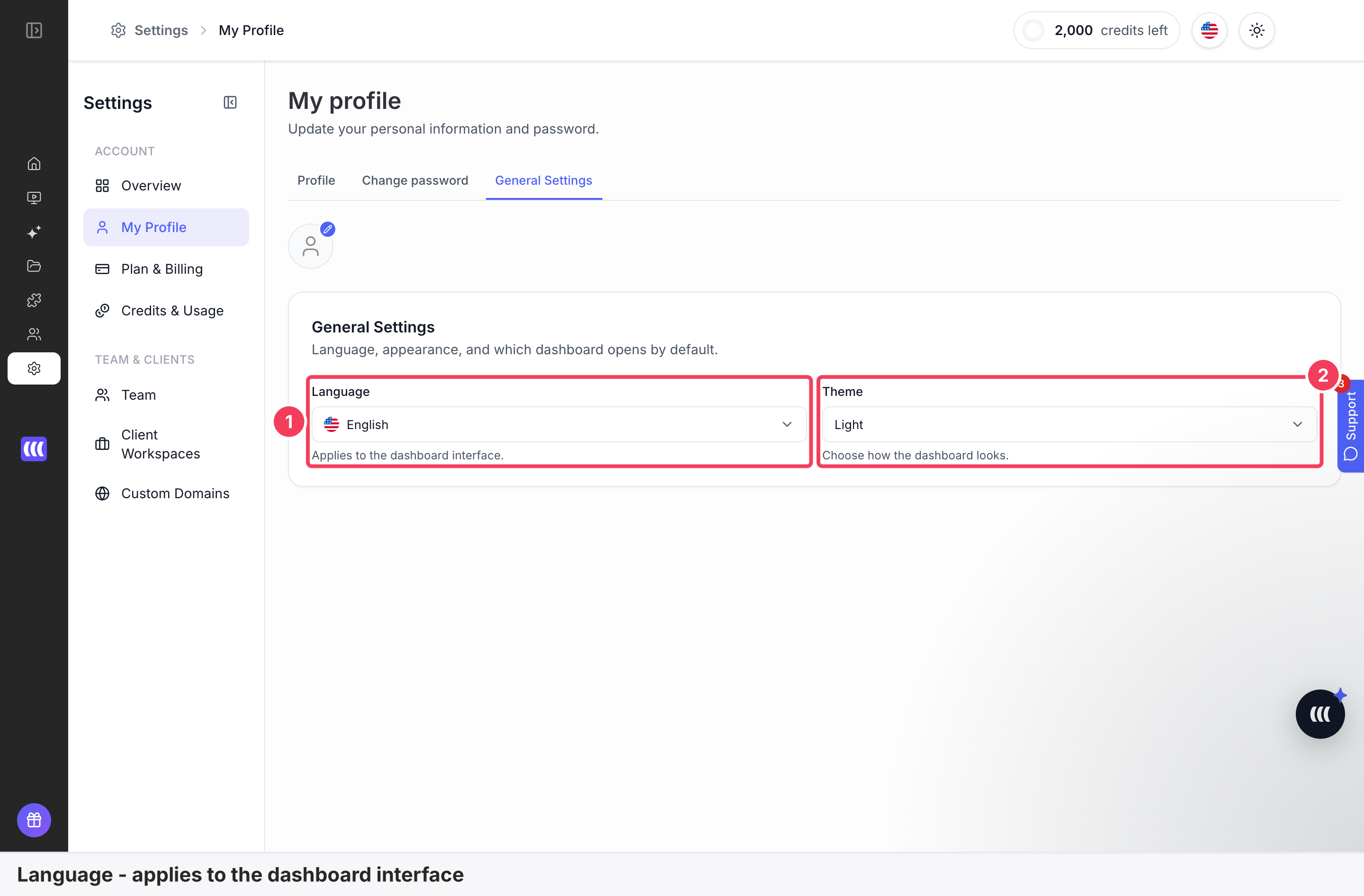Viewport: 1364px width, 896px height.
Task: Switch to the Profile tab
Action: point(316,180)
